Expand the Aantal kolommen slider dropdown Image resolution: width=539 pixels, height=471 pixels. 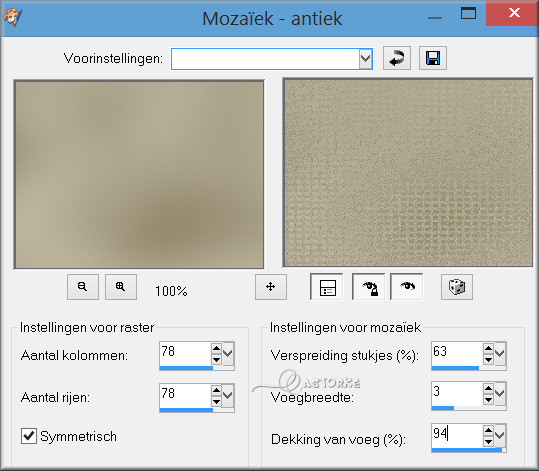coord(228,353)
